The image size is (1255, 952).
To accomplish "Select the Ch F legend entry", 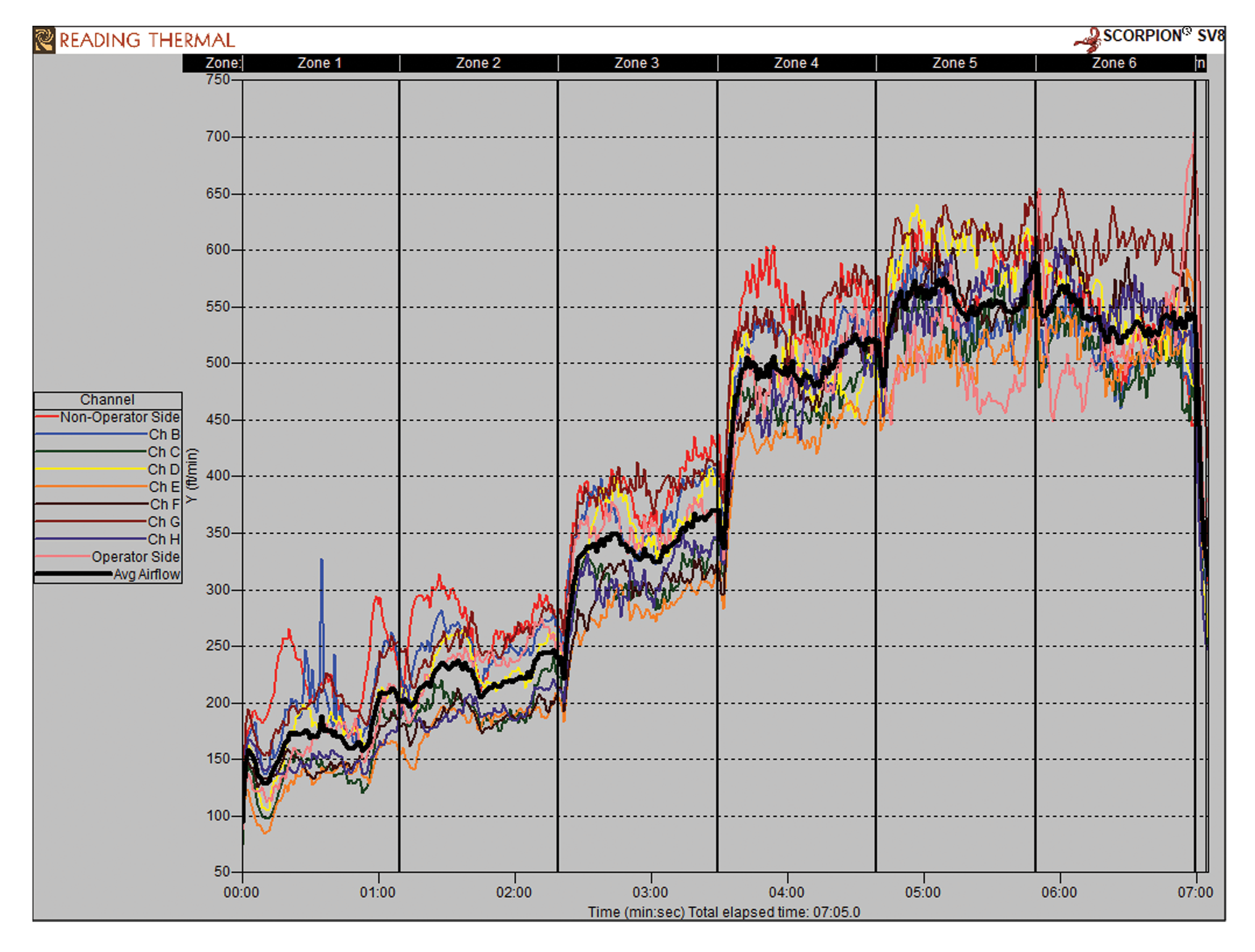I will click(x=108, y=504).
